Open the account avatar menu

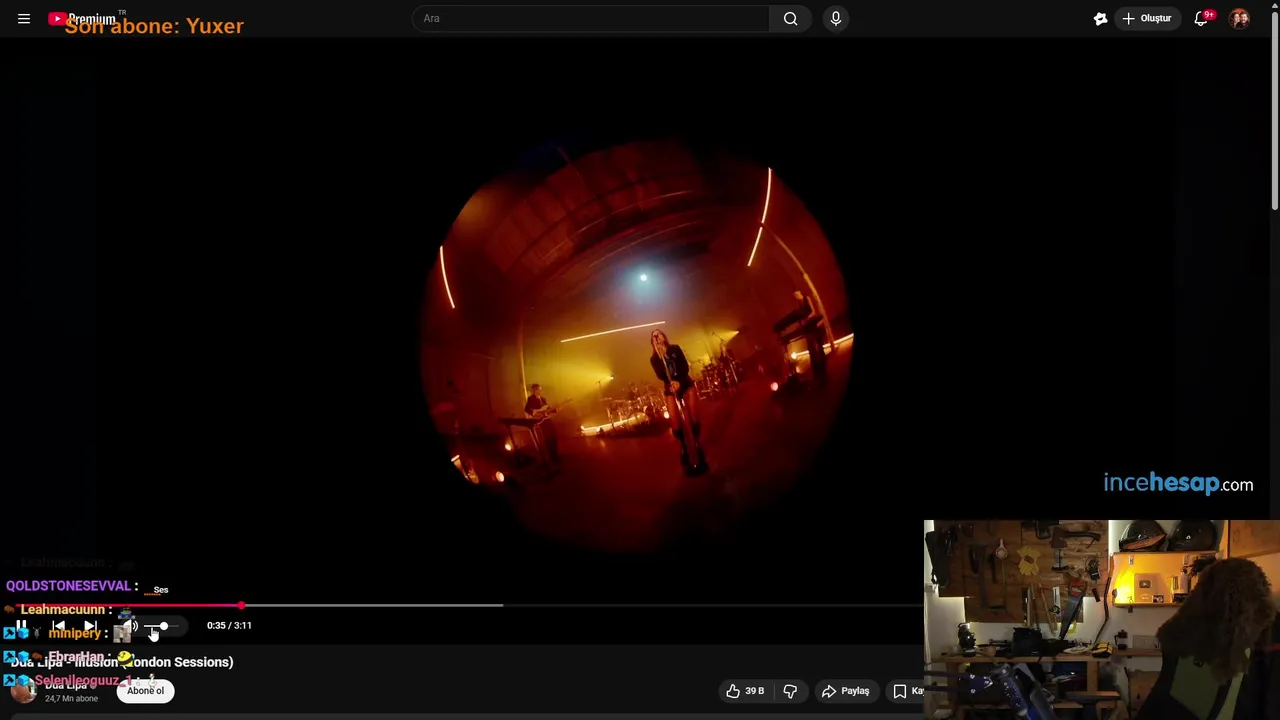[1240, 18]
